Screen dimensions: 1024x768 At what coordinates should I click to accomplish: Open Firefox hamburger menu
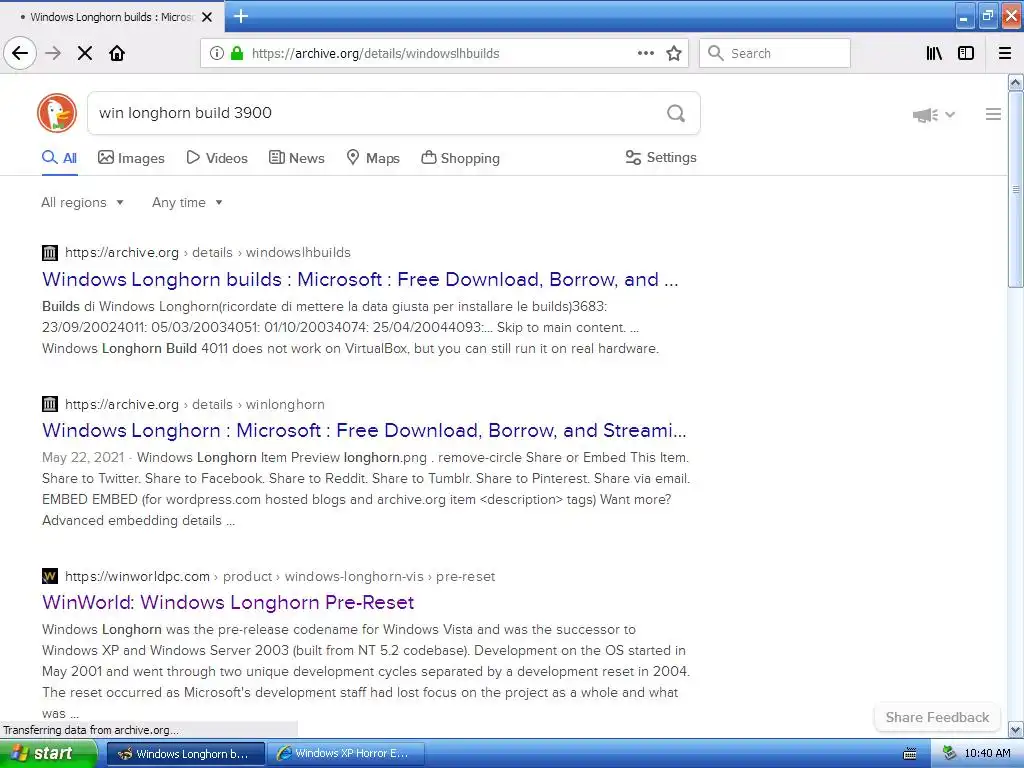pyautogui.click(x=1005, y=53)
